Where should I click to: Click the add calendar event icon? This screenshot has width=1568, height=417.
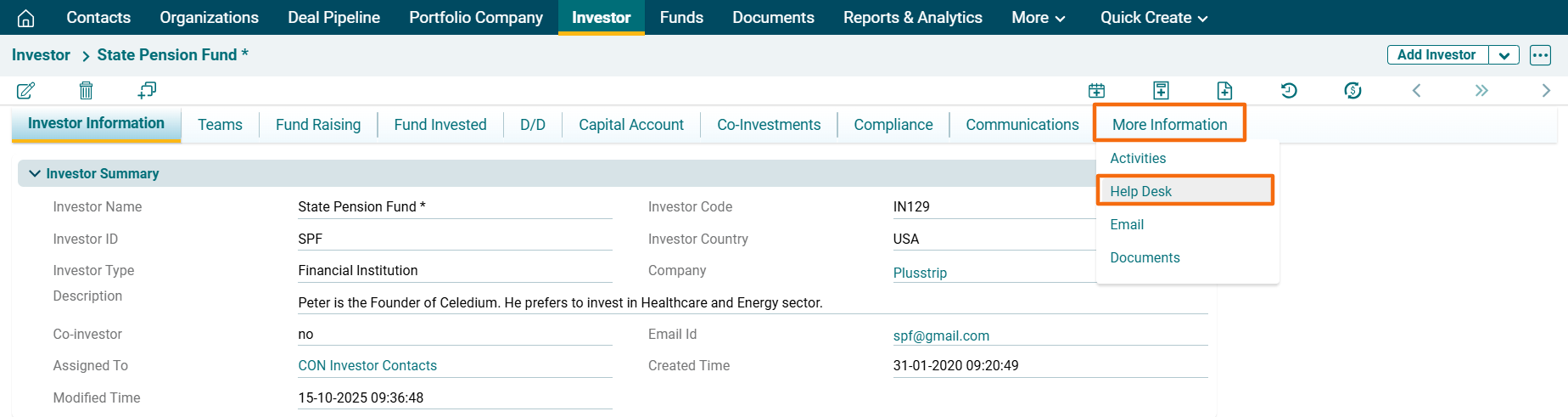[1096, 91]
